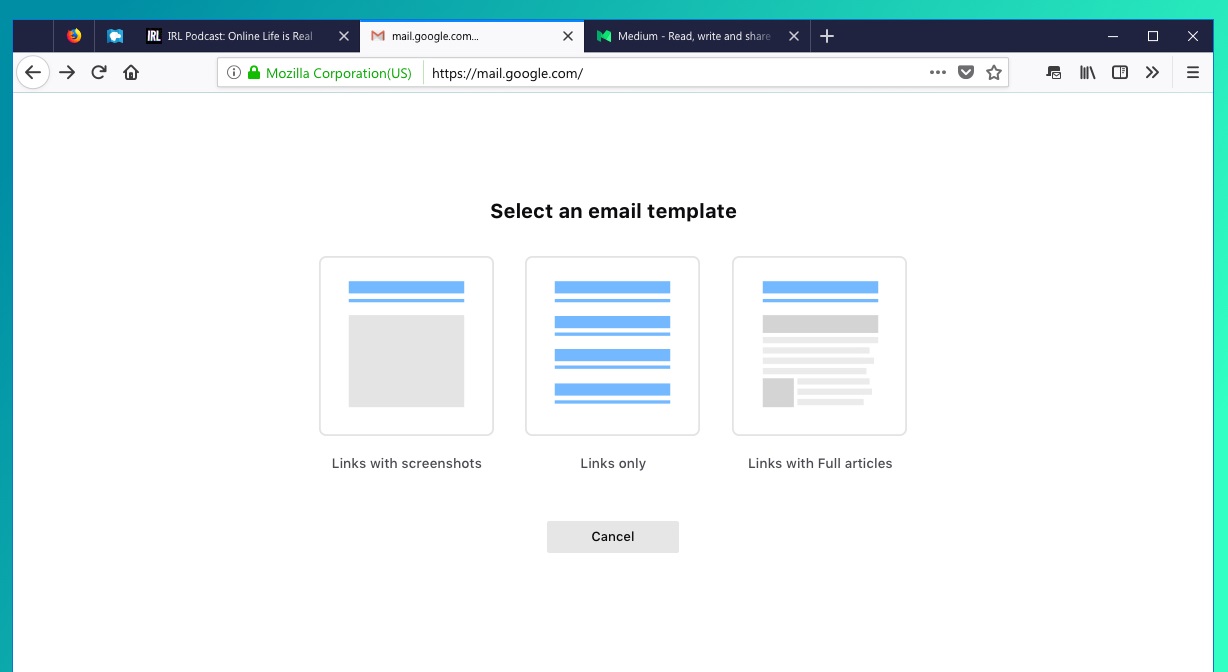The width and height of the screenshot is (1228, 672).
Task: Reload the current page
Action: [99, 73]
